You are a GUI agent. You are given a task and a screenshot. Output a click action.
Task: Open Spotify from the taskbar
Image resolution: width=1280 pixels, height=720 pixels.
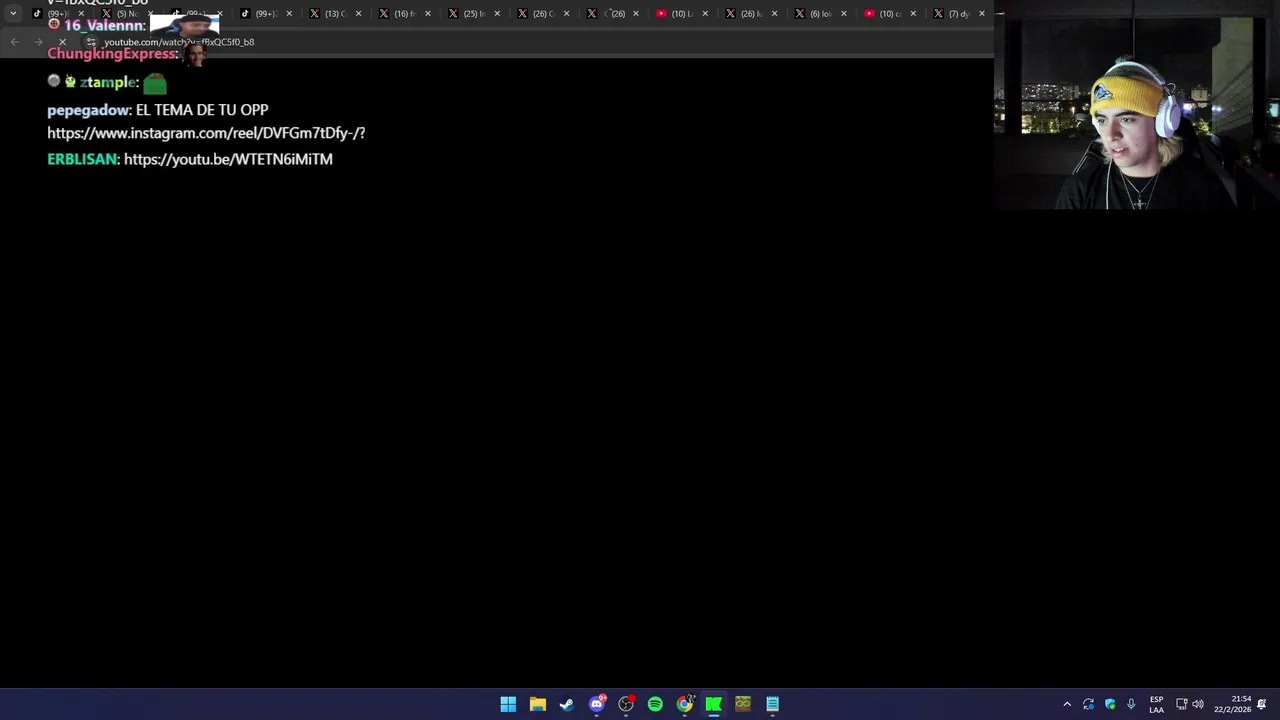click(655, 704)
